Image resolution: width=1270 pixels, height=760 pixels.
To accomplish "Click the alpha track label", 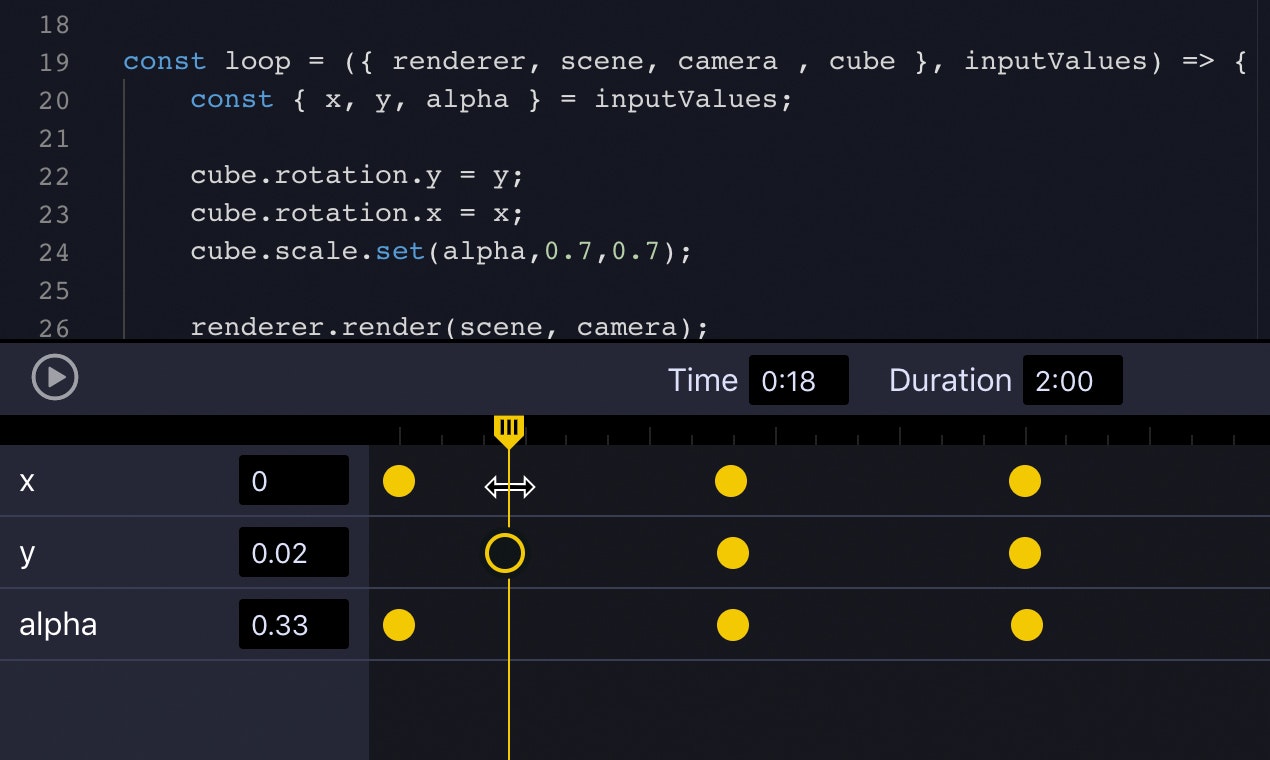I will 58,624.
